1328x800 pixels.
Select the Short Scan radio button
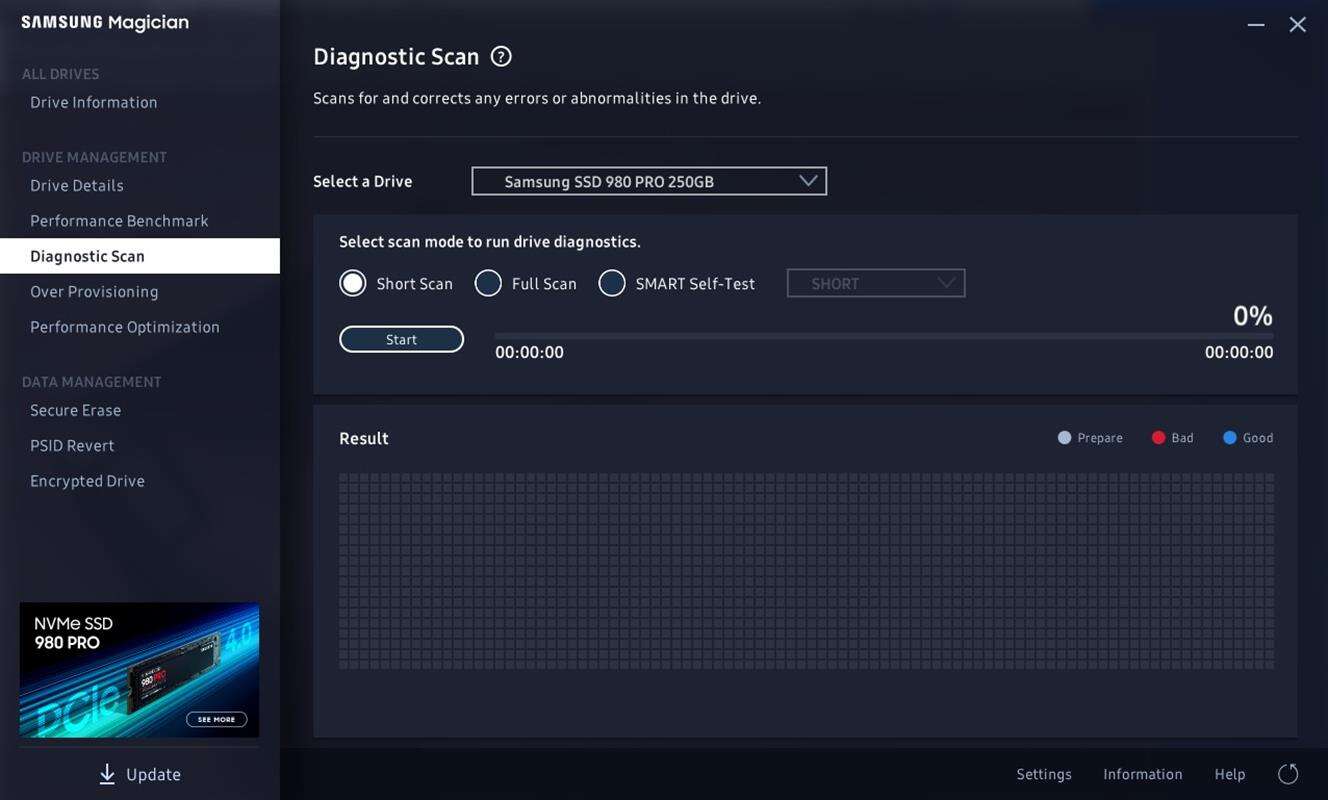tap(353, 284)
